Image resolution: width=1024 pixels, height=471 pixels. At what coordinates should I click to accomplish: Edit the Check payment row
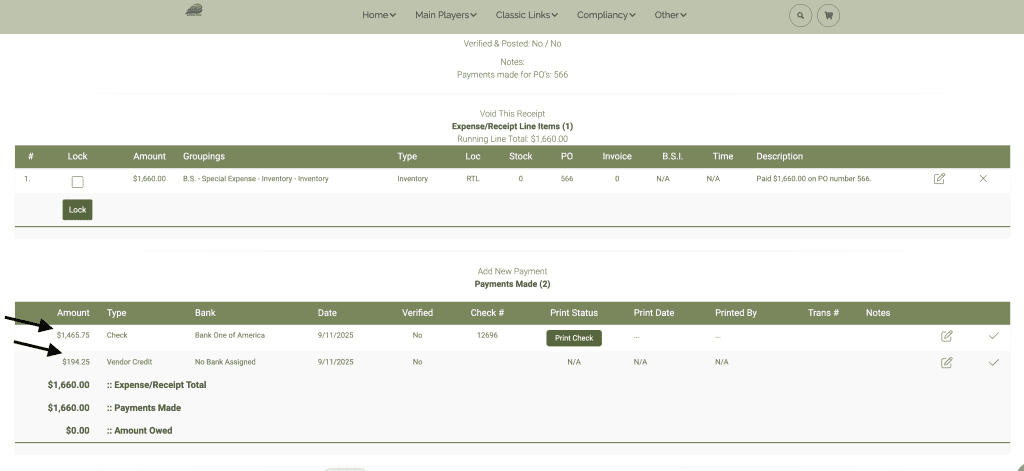point(946,336)
